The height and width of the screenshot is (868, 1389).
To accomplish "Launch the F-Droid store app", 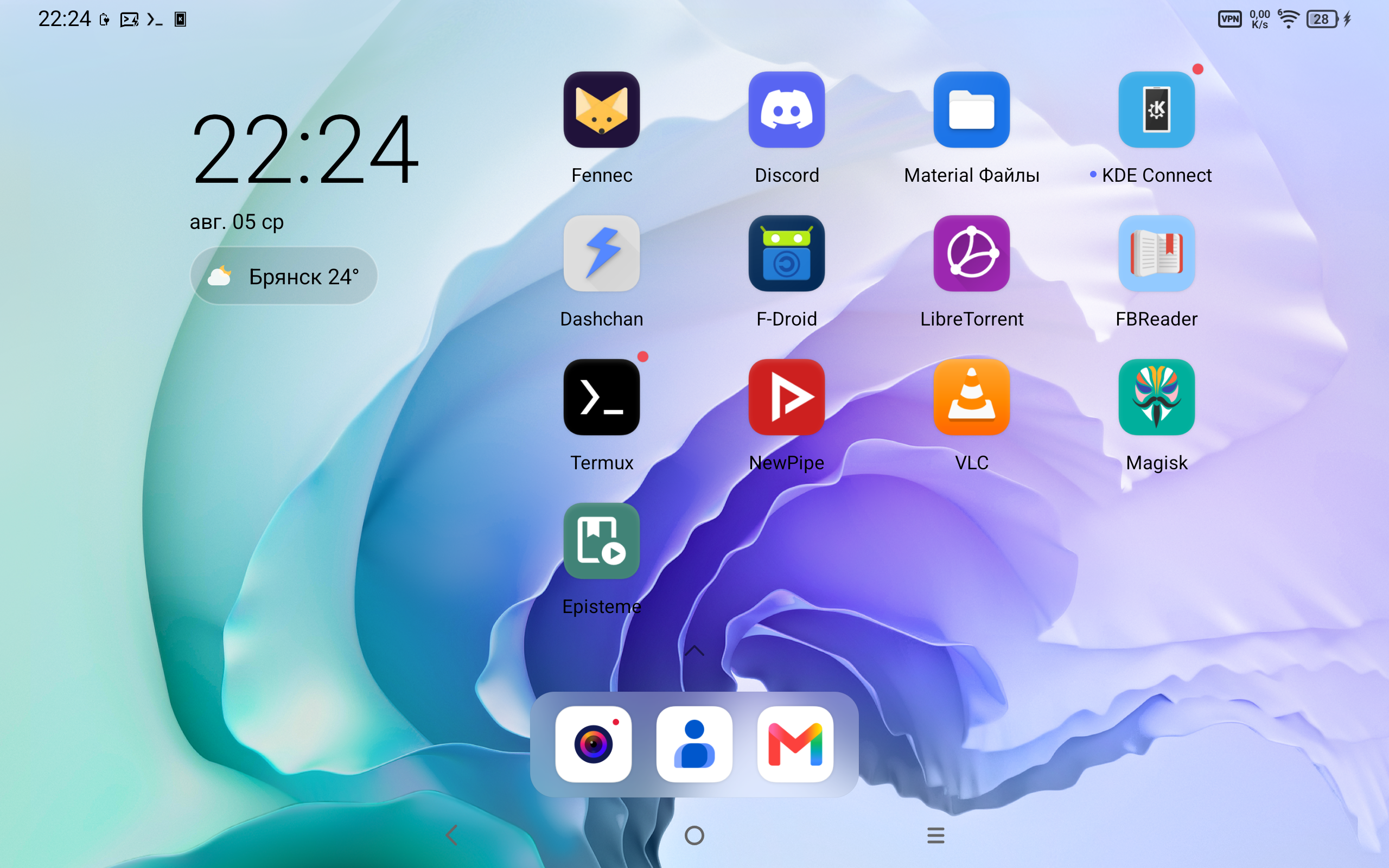I will [x=786, y=253].
